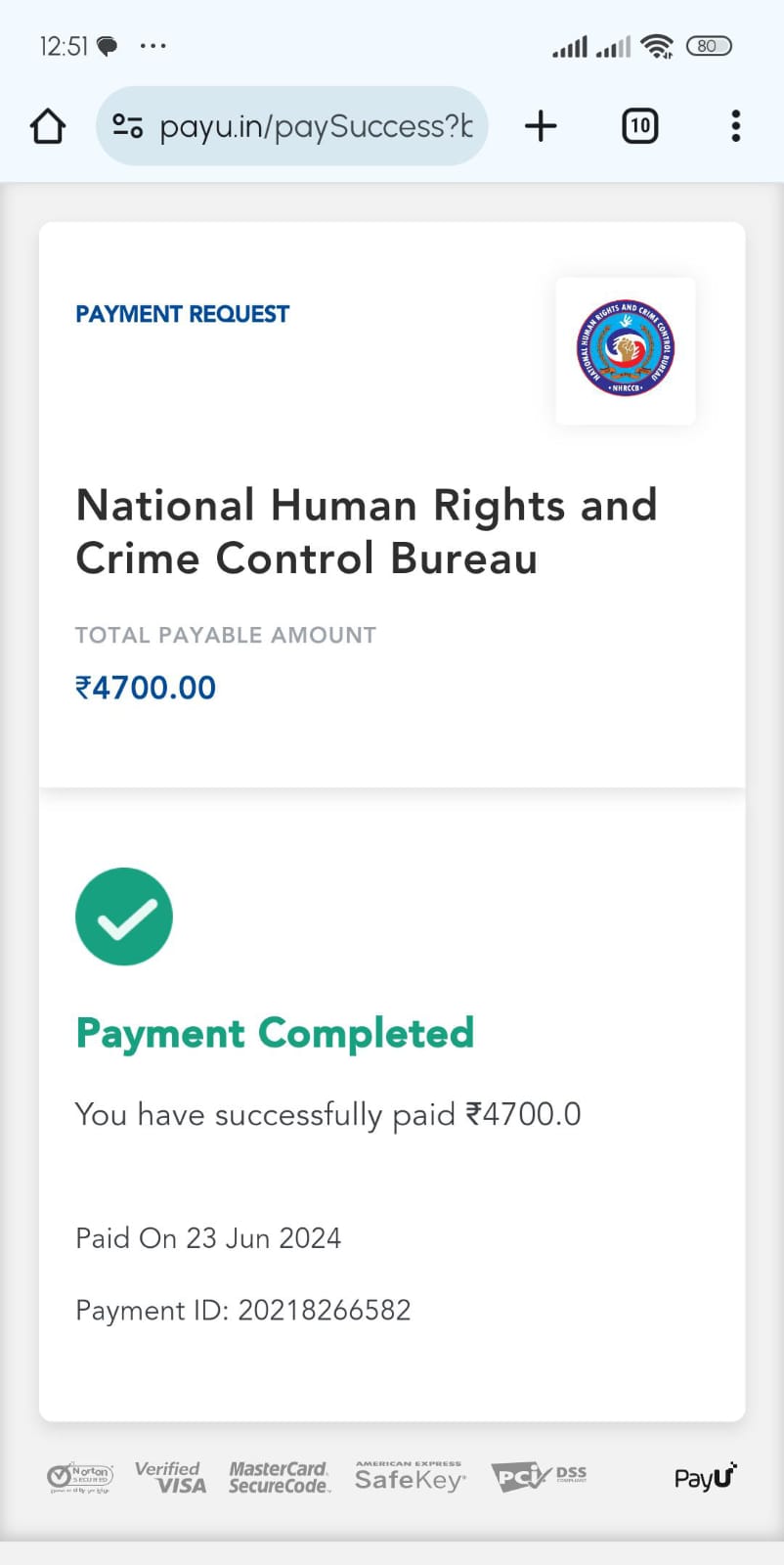Tap the browser home icon
Screen dimensions: 784x1565
coord(48,126)
